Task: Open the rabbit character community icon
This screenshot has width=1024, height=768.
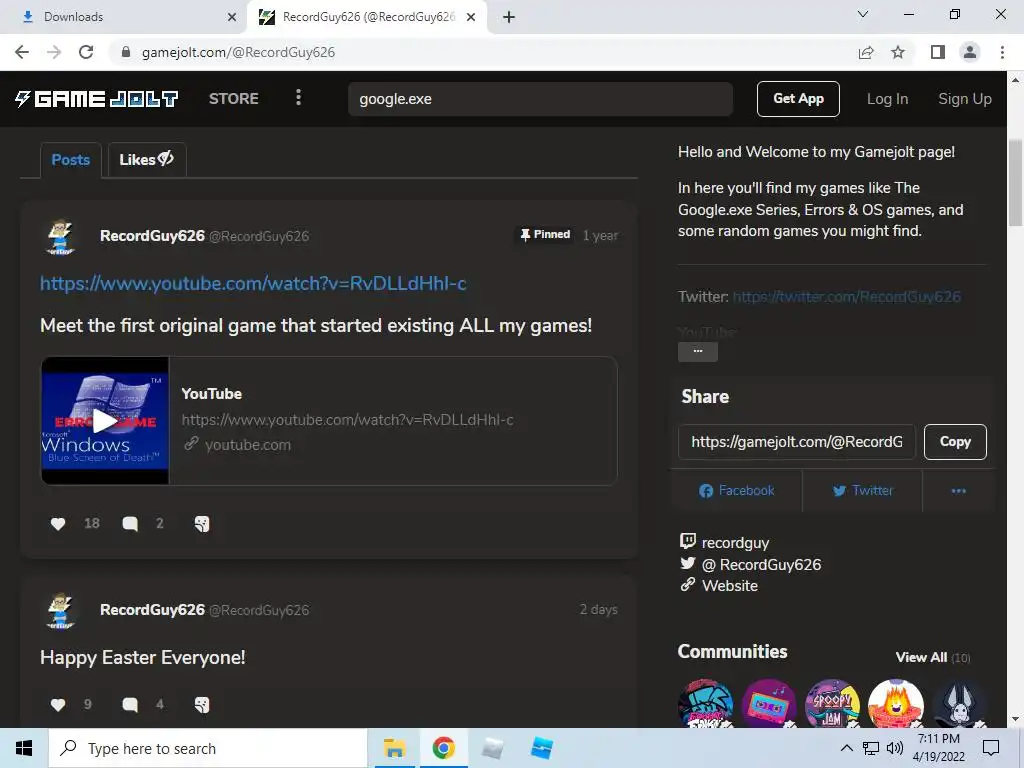Action: [959, 705]
